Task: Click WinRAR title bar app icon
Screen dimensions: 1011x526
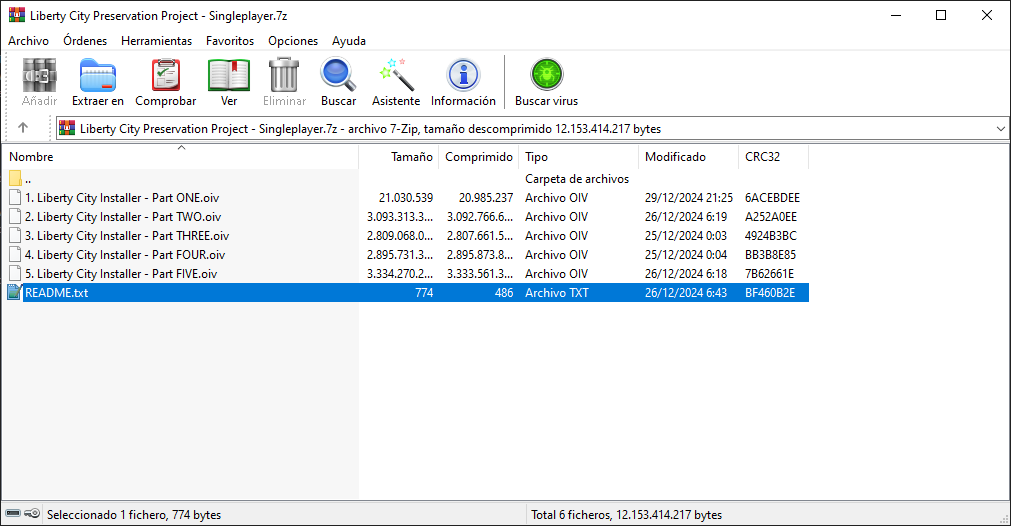Action: tap(17, 15)
